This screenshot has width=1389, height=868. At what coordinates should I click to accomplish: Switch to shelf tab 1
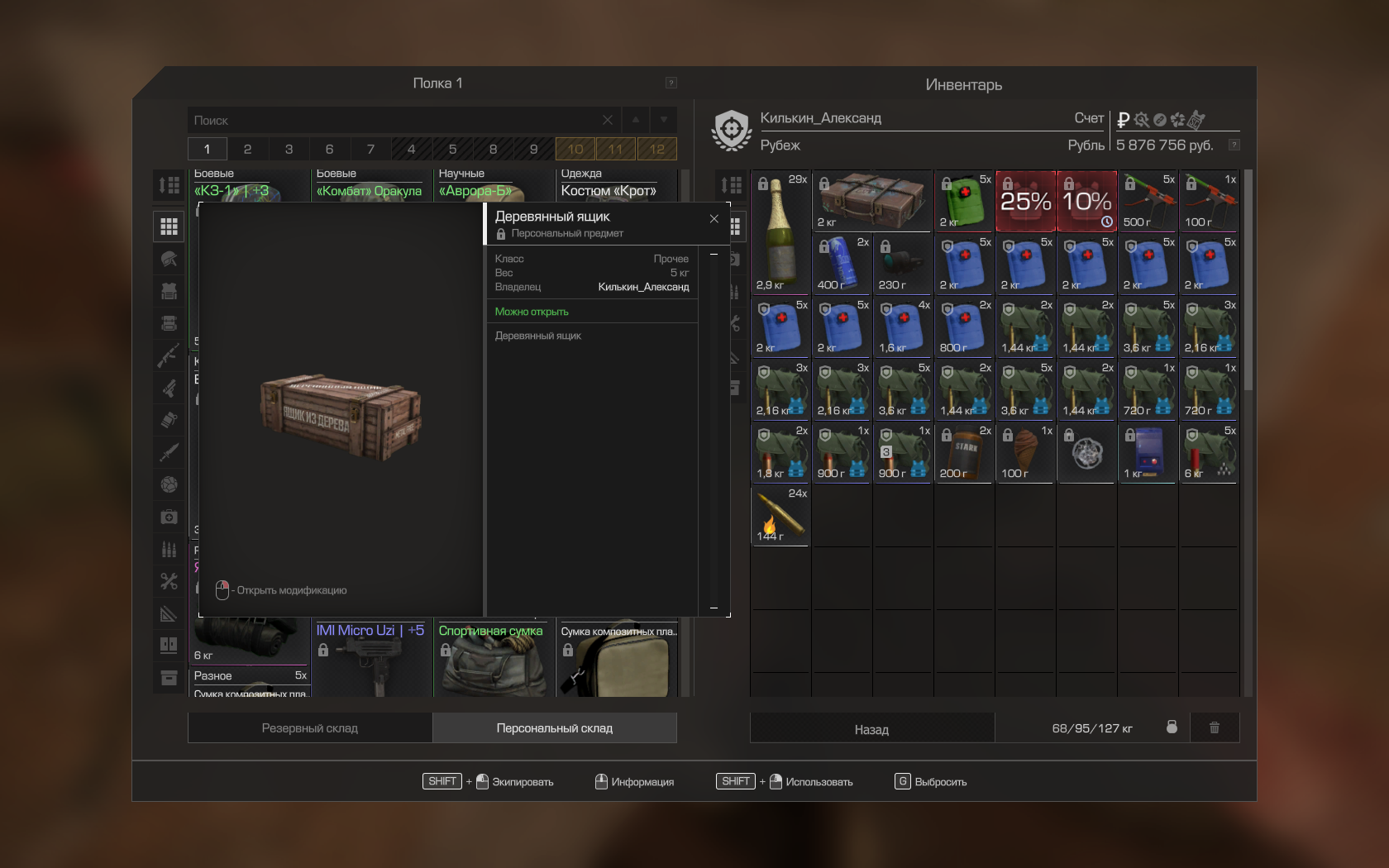pyautogui.click(x=207, y=149)
